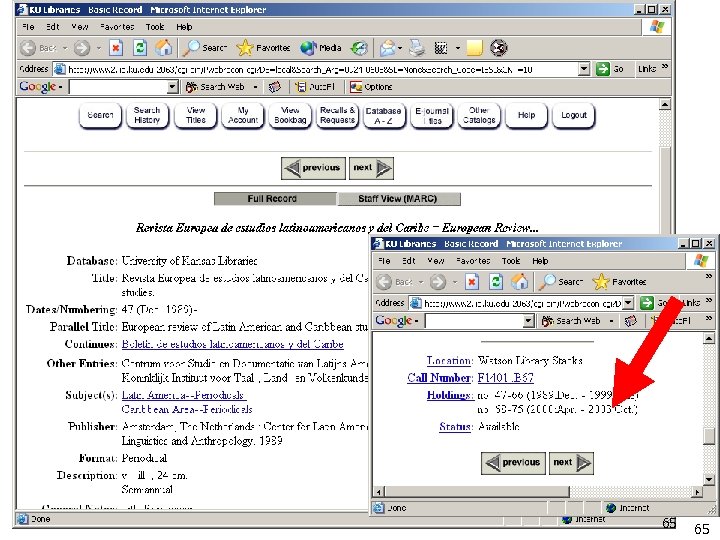The image size is (720, 540).
Task: Click the Search magnifier in the main window toolbar
Action: (x=192, y=48)
